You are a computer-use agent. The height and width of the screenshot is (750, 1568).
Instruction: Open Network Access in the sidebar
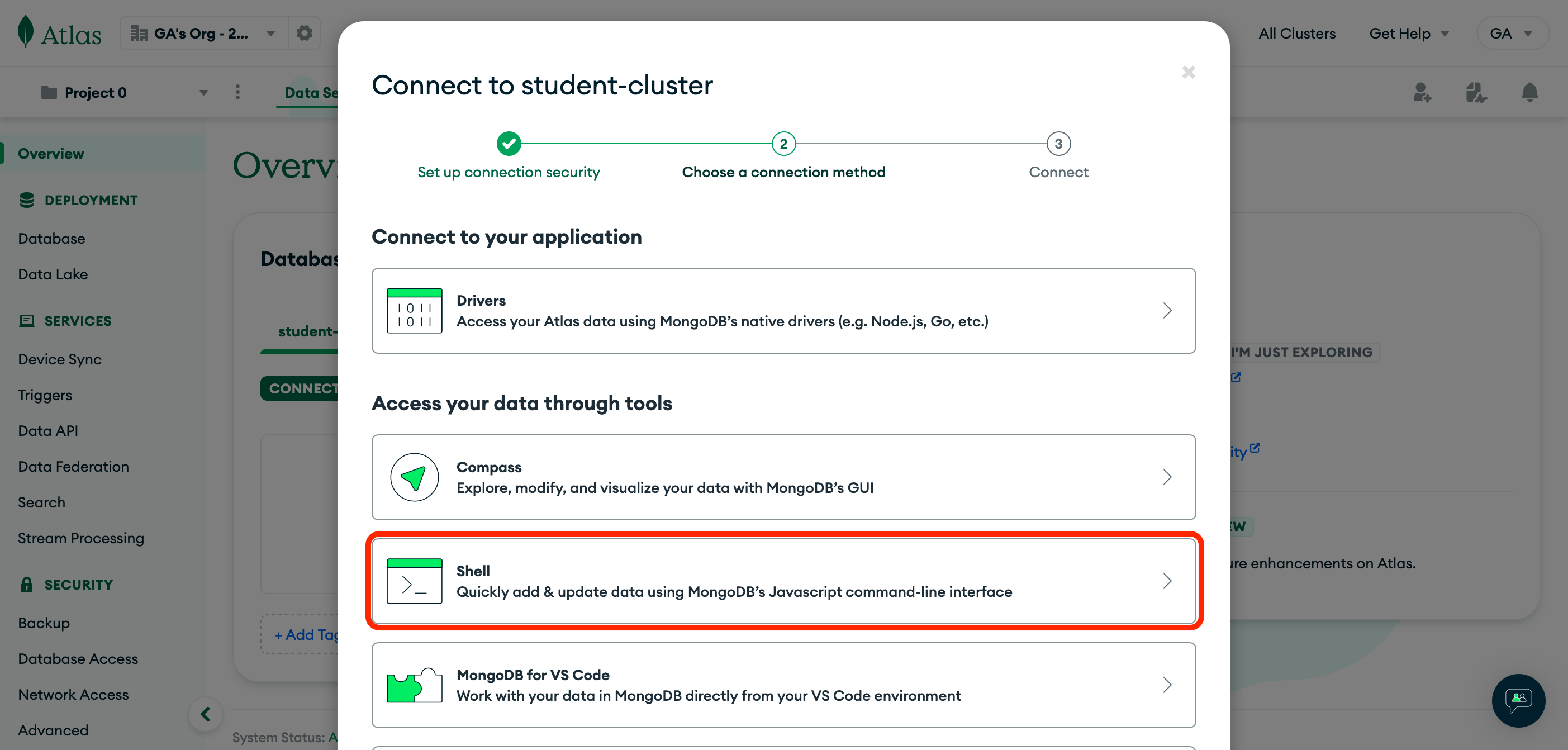click(x=73, y=695)
